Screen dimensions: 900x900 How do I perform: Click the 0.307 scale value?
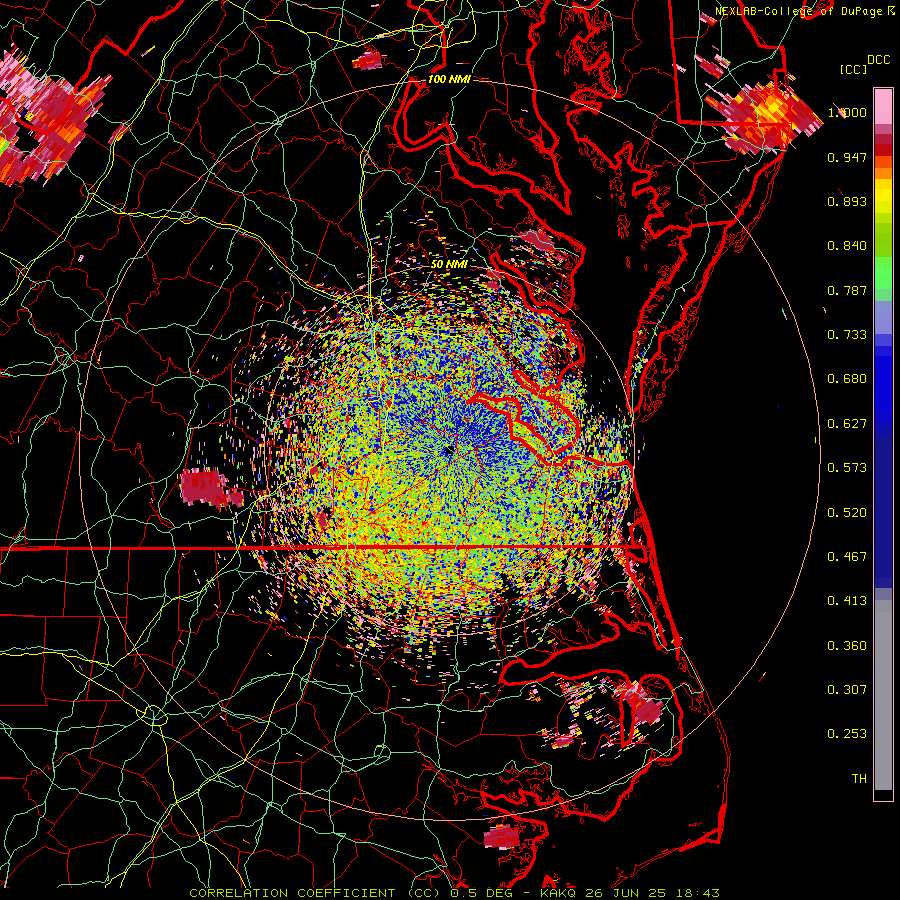(x=847, y=690)
